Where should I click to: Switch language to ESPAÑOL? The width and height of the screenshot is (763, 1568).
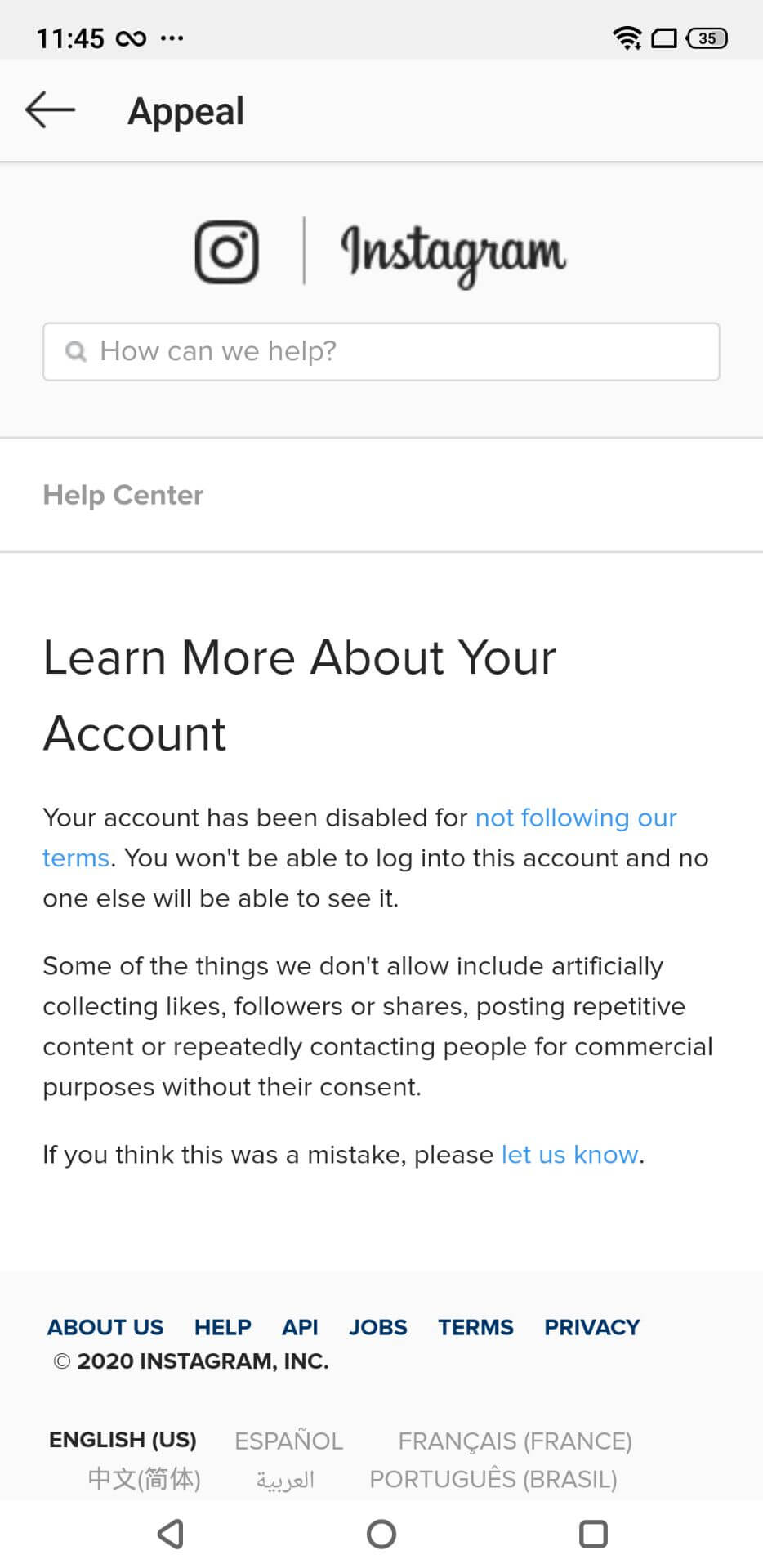[288, 1441]
